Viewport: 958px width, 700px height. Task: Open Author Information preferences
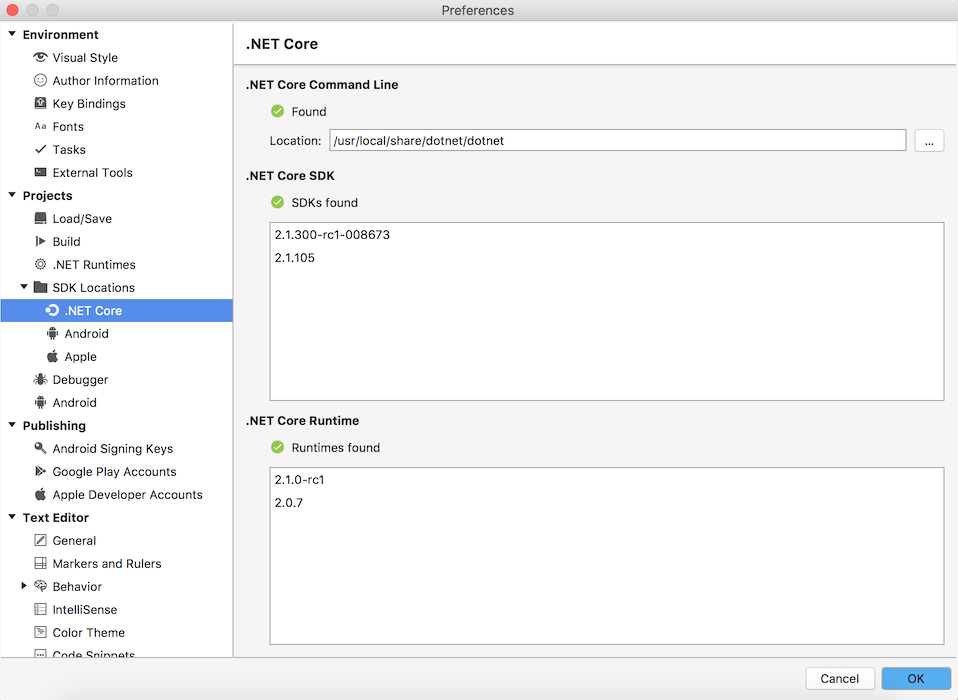(x=105, y=81)
